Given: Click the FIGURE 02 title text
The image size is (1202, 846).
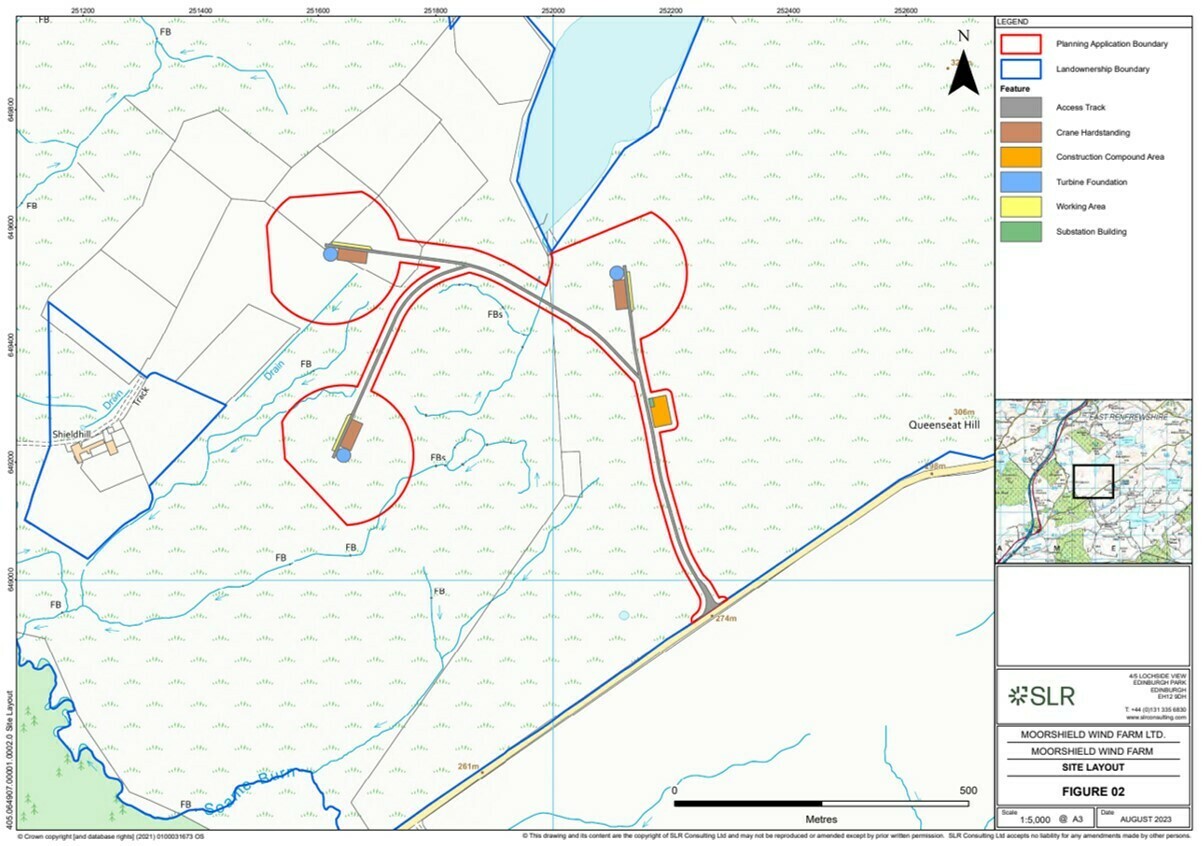Looking at the screenshot, I should point(1095,791).
